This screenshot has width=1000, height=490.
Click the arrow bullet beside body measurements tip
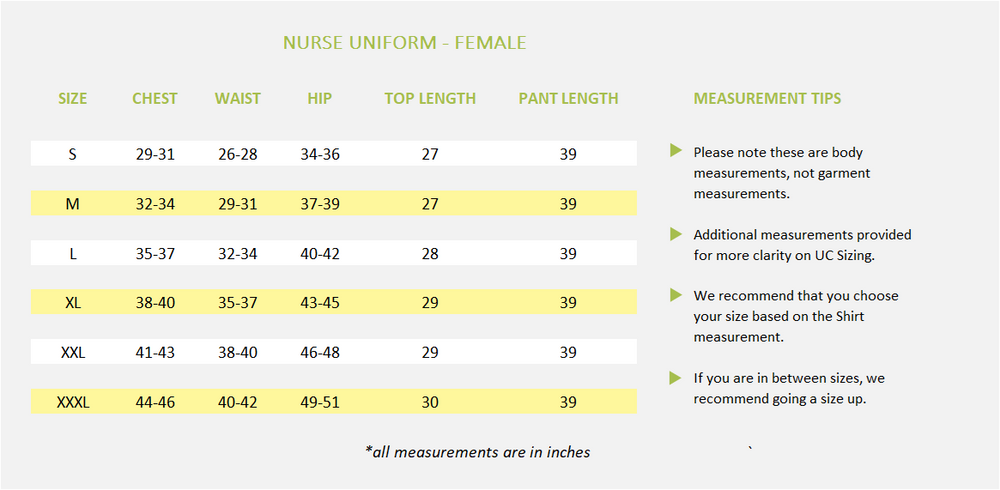click(x=676, y=151)
